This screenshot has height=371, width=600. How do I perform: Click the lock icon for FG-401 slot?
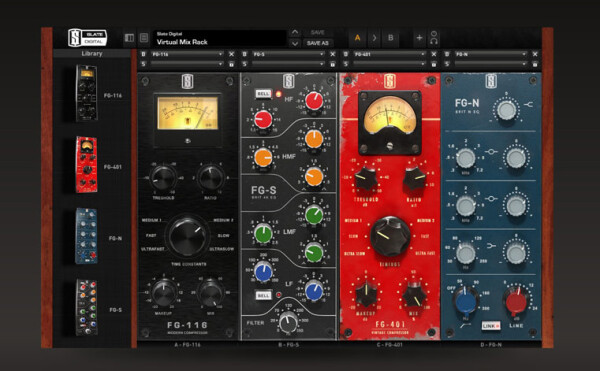point(434,64)
